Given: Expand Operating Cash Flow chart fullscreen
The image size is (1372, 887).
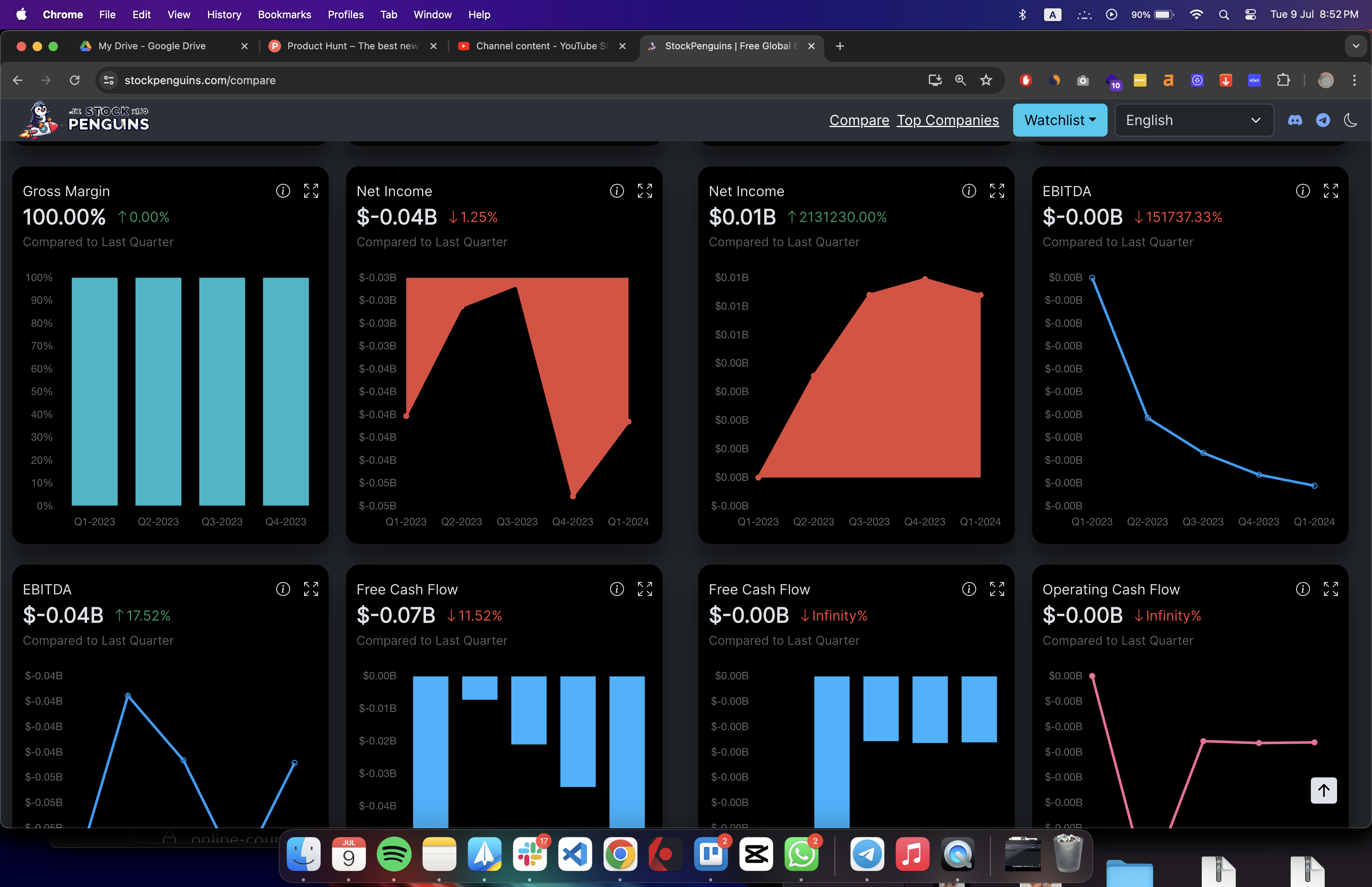Looking at the screenshot, I should (1331, 589).
